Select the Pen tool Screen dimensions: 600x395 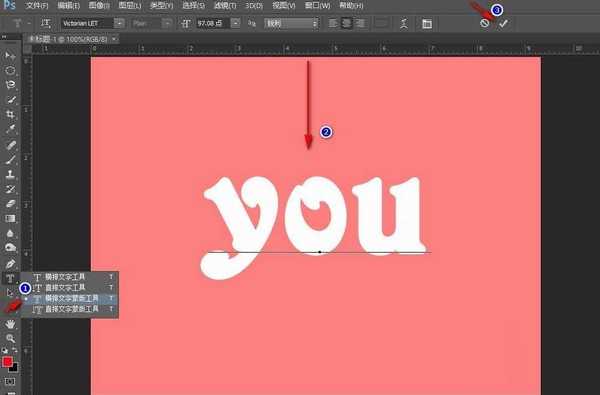[x=10, y=263]
